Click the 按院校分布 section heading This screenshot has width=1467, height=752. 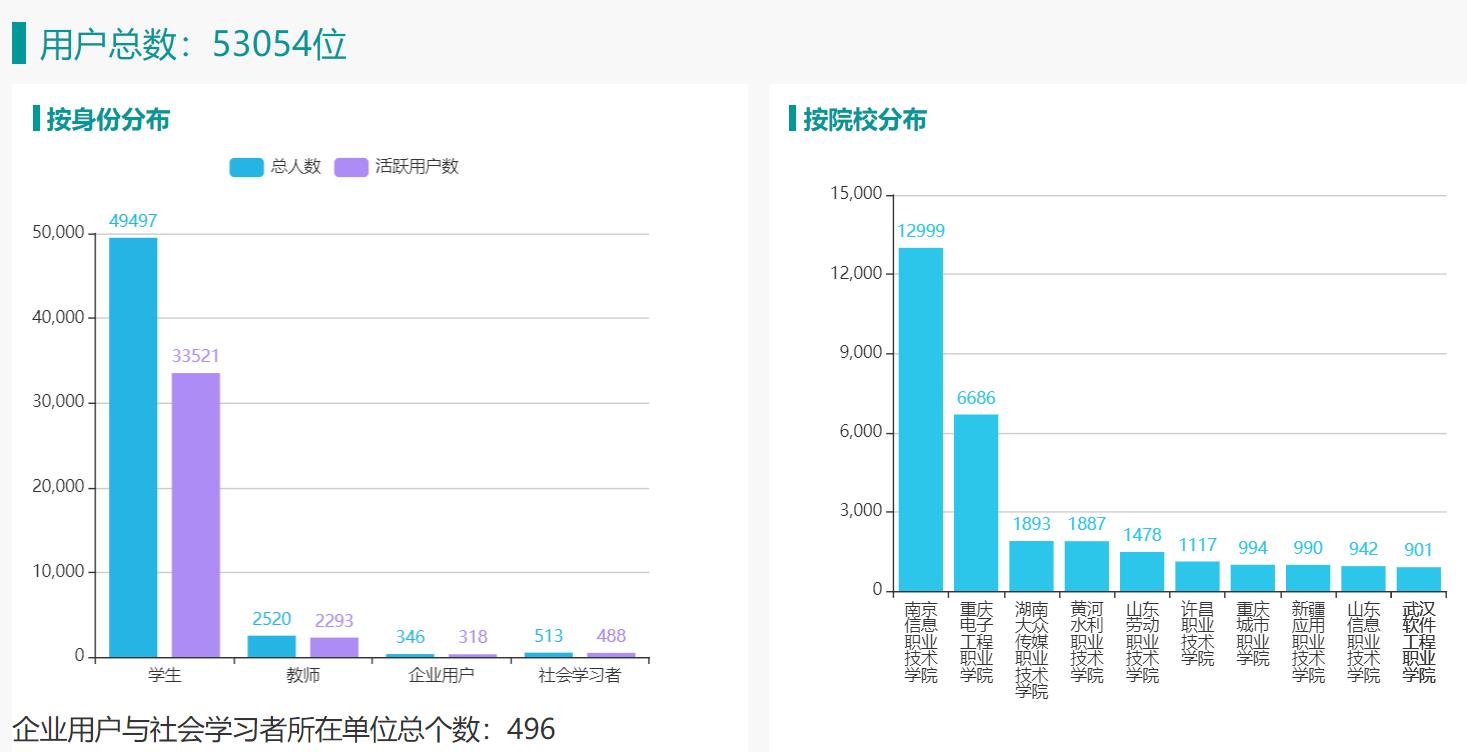point(865,120)
